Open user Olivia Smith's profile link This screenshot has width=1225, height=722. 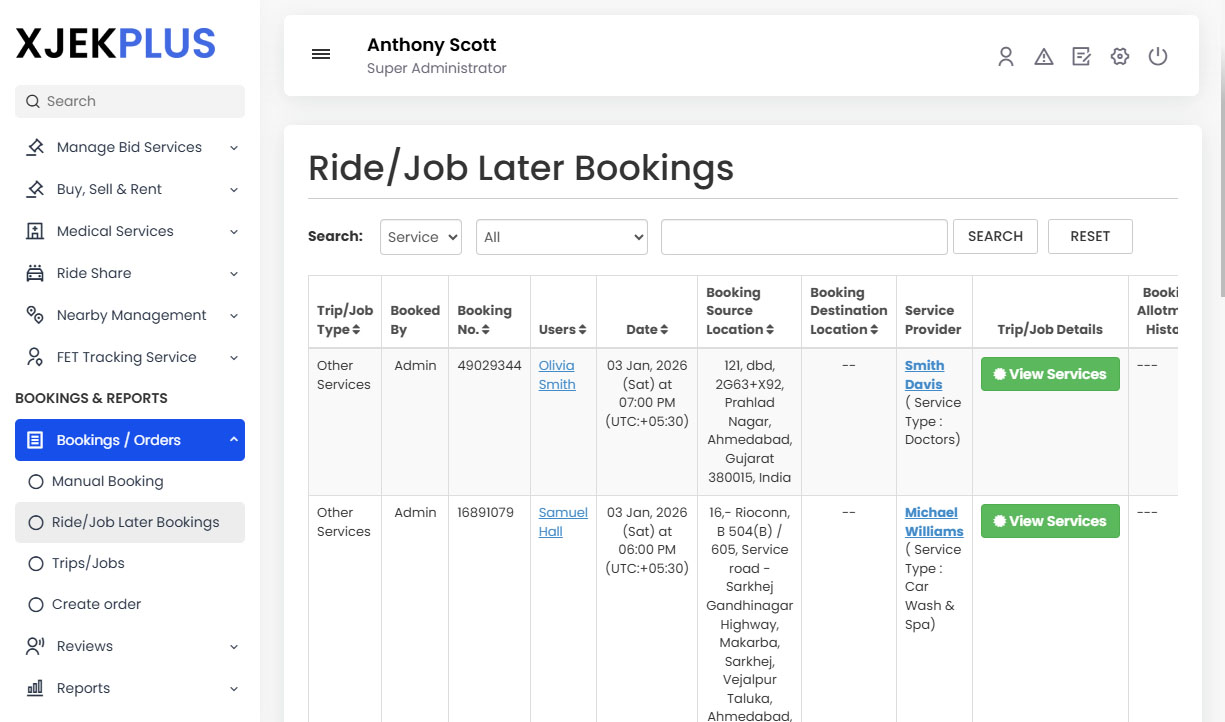tap(557, 374)
